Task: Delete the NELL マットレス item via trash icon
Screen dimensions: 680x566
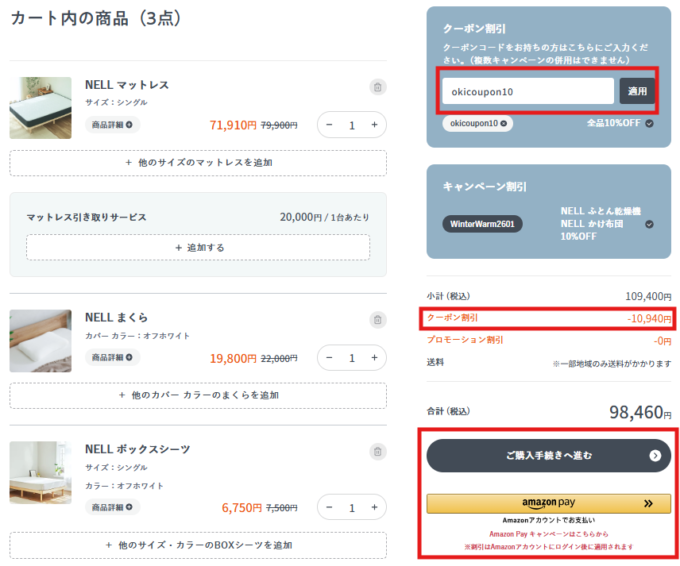Action: 377,87
